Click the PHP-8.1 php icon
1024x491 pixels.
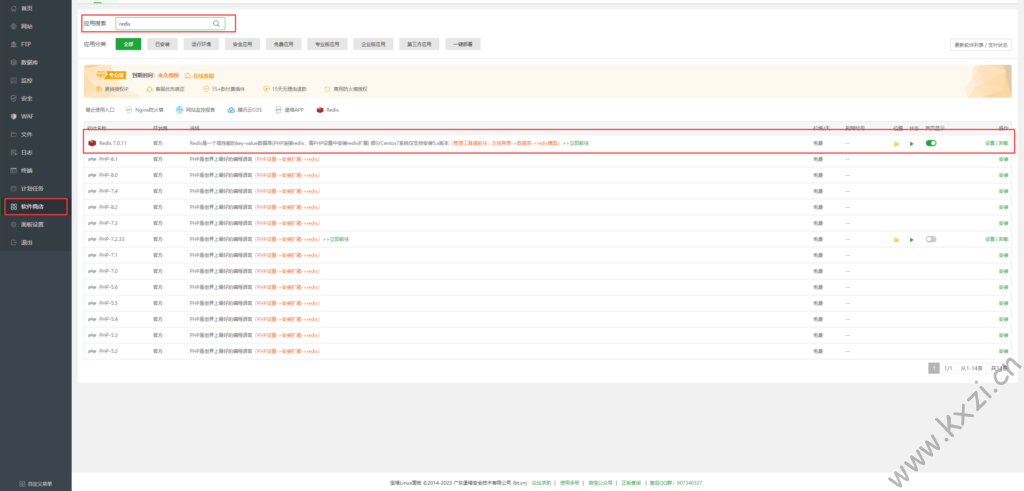point(92,159)
